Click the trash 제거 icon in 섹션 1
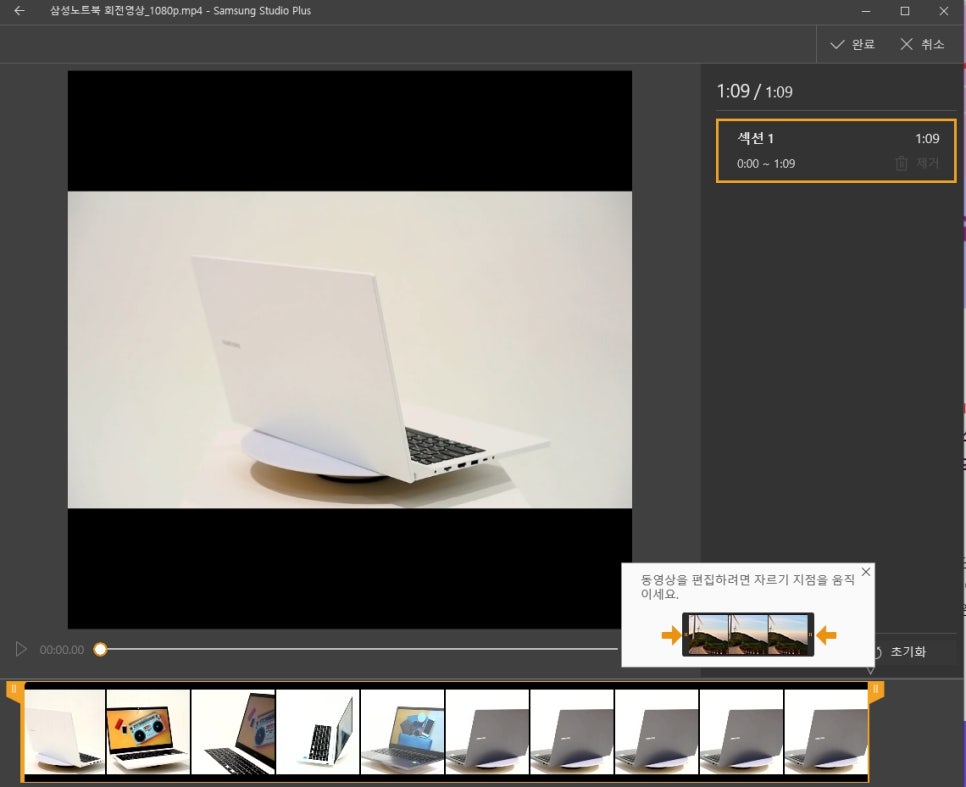Viewport: 966px width, 787px height. click(902, 163)
